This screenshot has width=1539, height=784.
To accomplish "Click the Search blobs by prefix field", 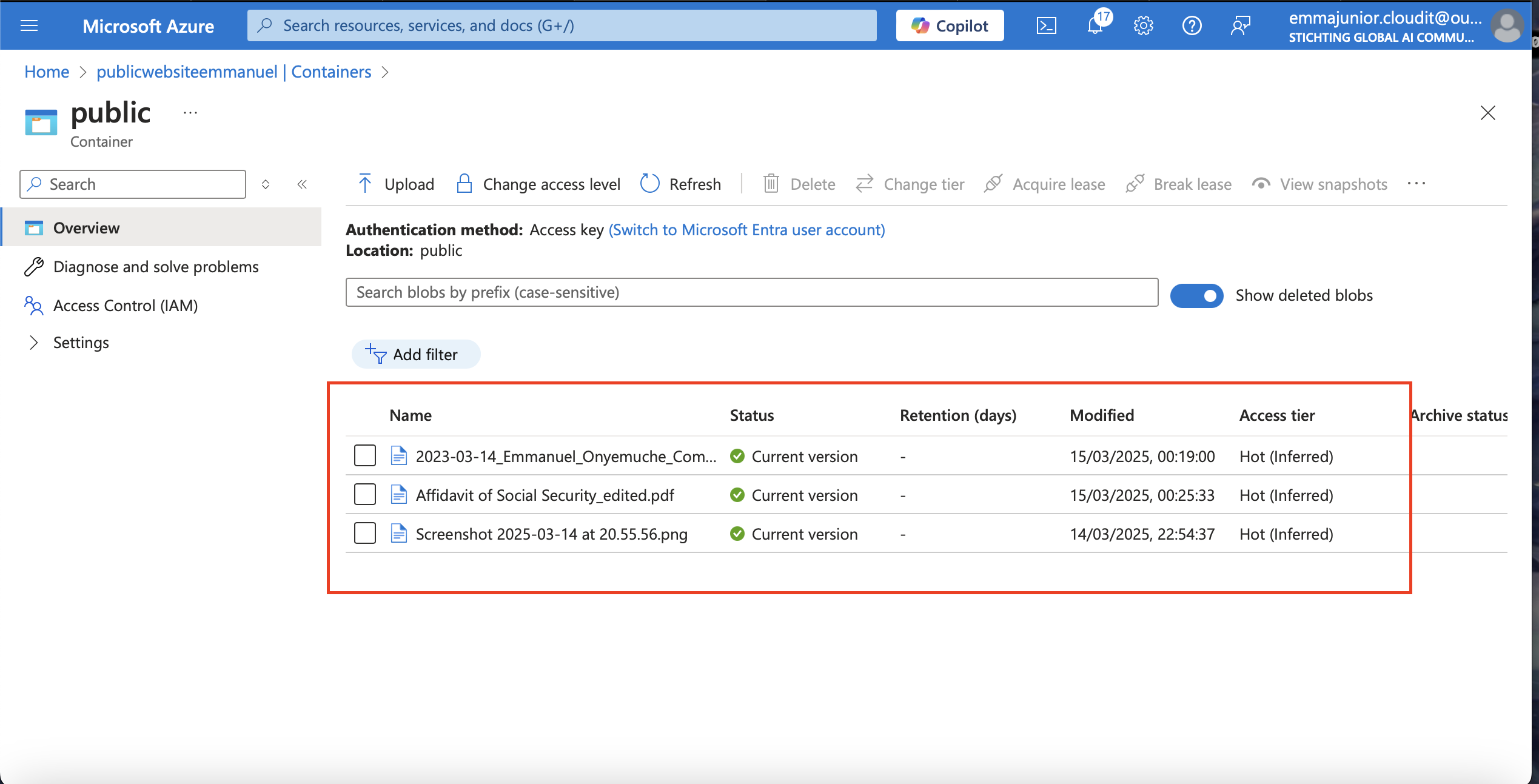I will coord(752,292).
